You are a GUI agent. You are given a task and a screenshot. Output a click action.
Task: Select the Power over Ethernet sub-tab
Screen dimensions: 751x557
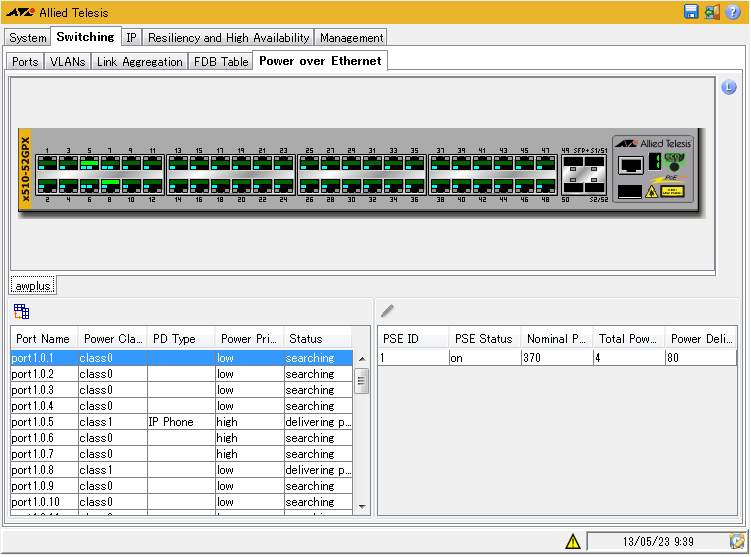coord(320,61)
